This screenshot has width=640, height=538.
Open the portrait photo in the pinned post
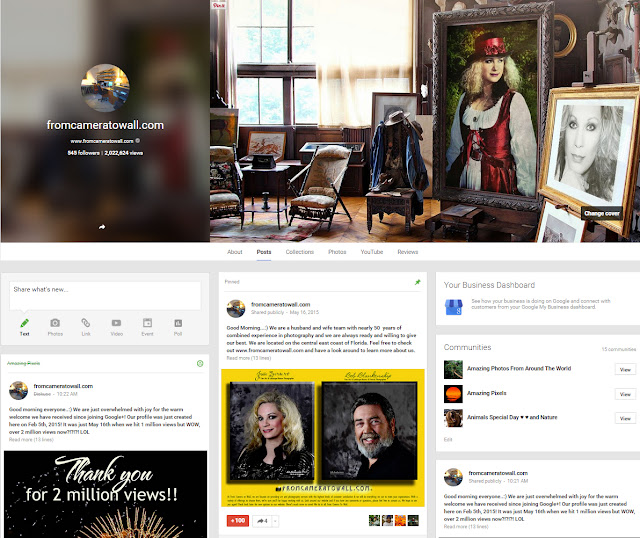[x=323, y=438]
